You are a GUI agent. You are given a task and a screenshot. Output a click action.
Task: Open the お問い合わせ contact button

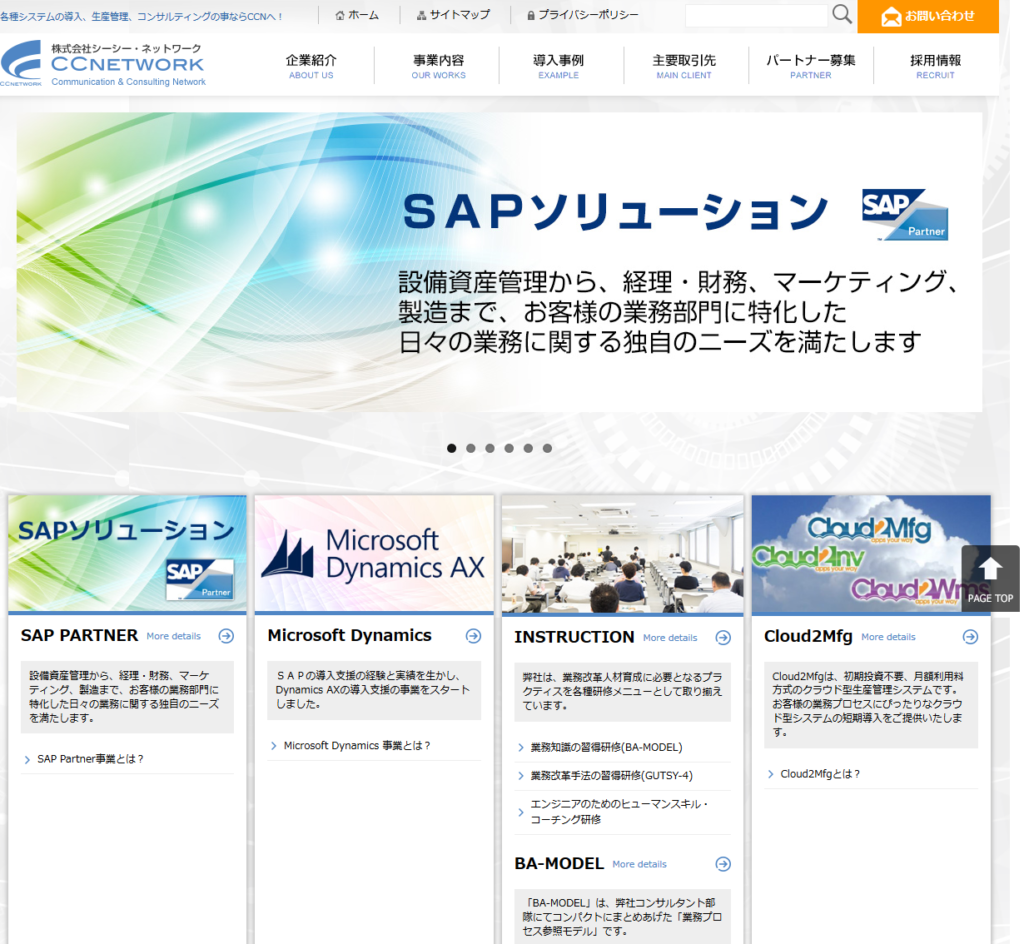coord(928,16)
